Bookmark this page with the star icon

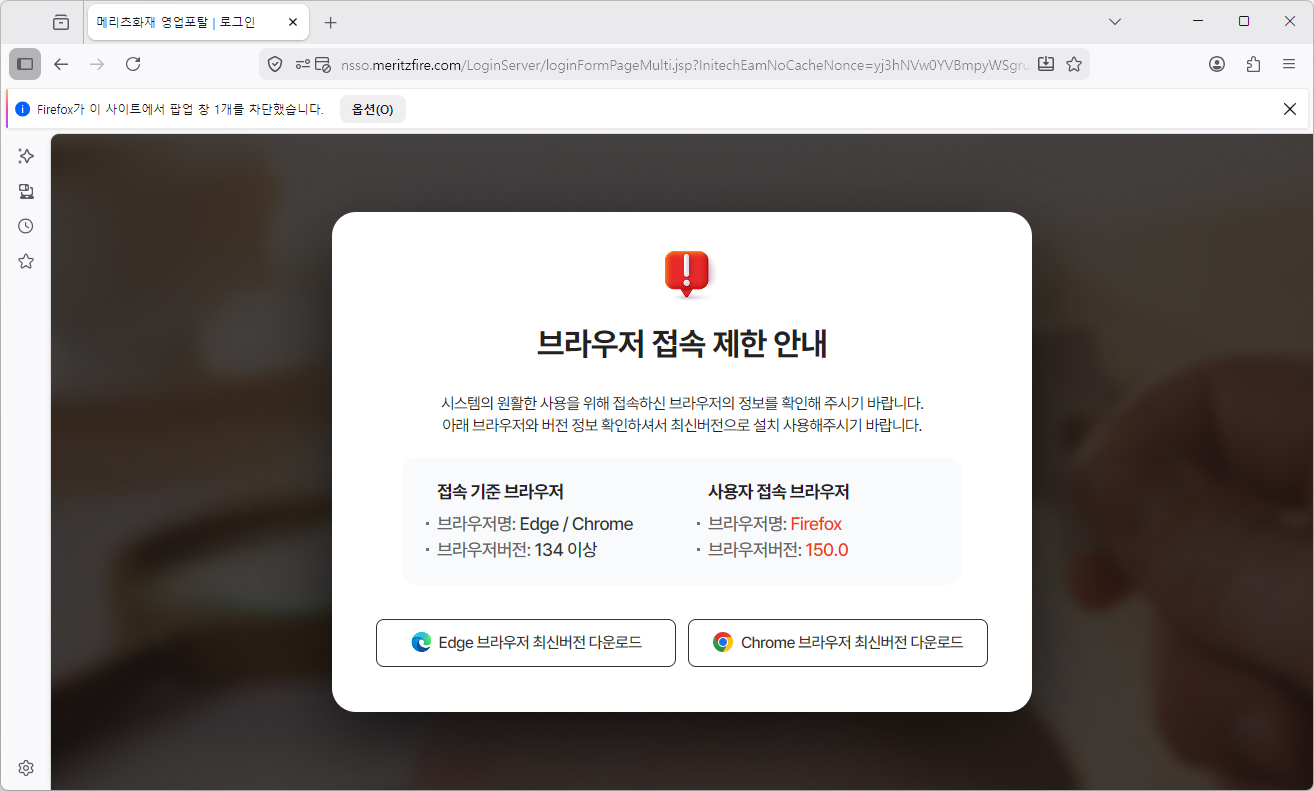(1074, 64)
